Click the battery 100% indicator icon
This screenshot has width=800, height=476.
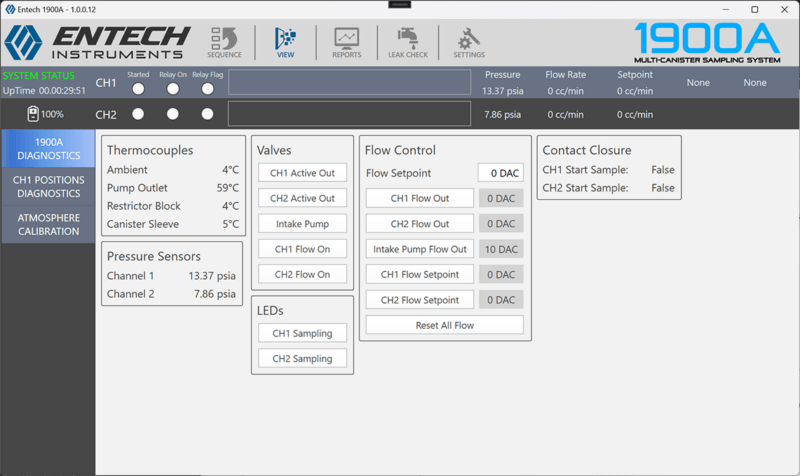(33, 114)
